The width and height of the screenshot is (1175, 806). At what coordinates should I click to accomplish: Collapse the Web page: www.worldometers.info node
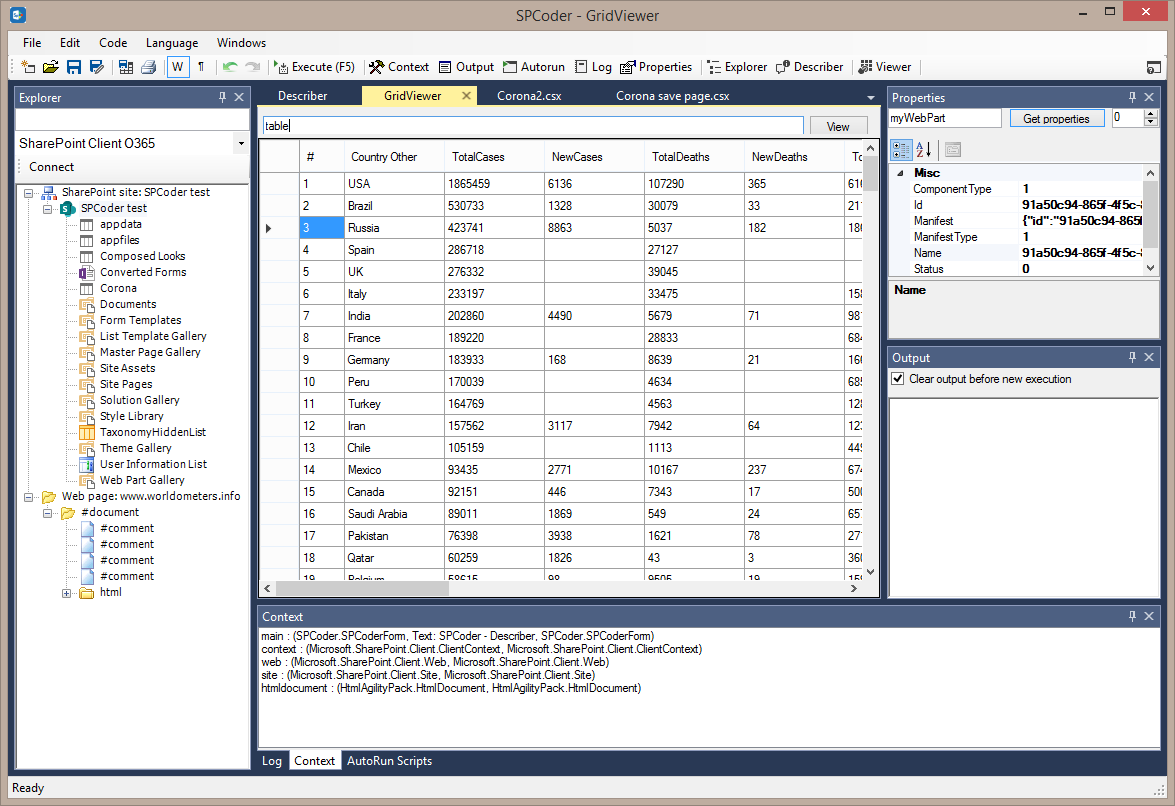pyautogui.click(x=28, y=497)
